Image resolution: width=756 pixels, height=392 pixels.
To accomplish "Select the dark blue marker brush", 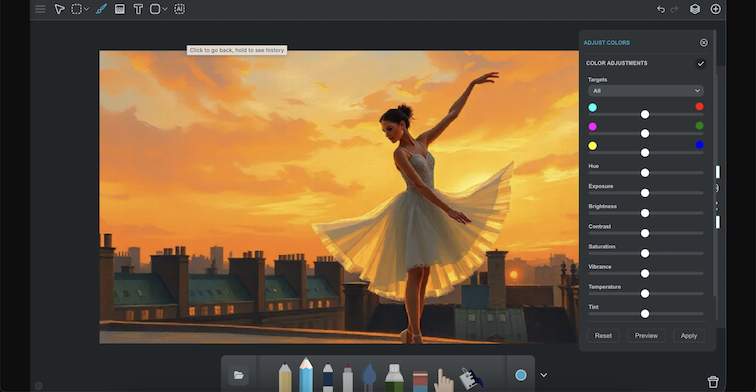I will click(x=327, y=377).
